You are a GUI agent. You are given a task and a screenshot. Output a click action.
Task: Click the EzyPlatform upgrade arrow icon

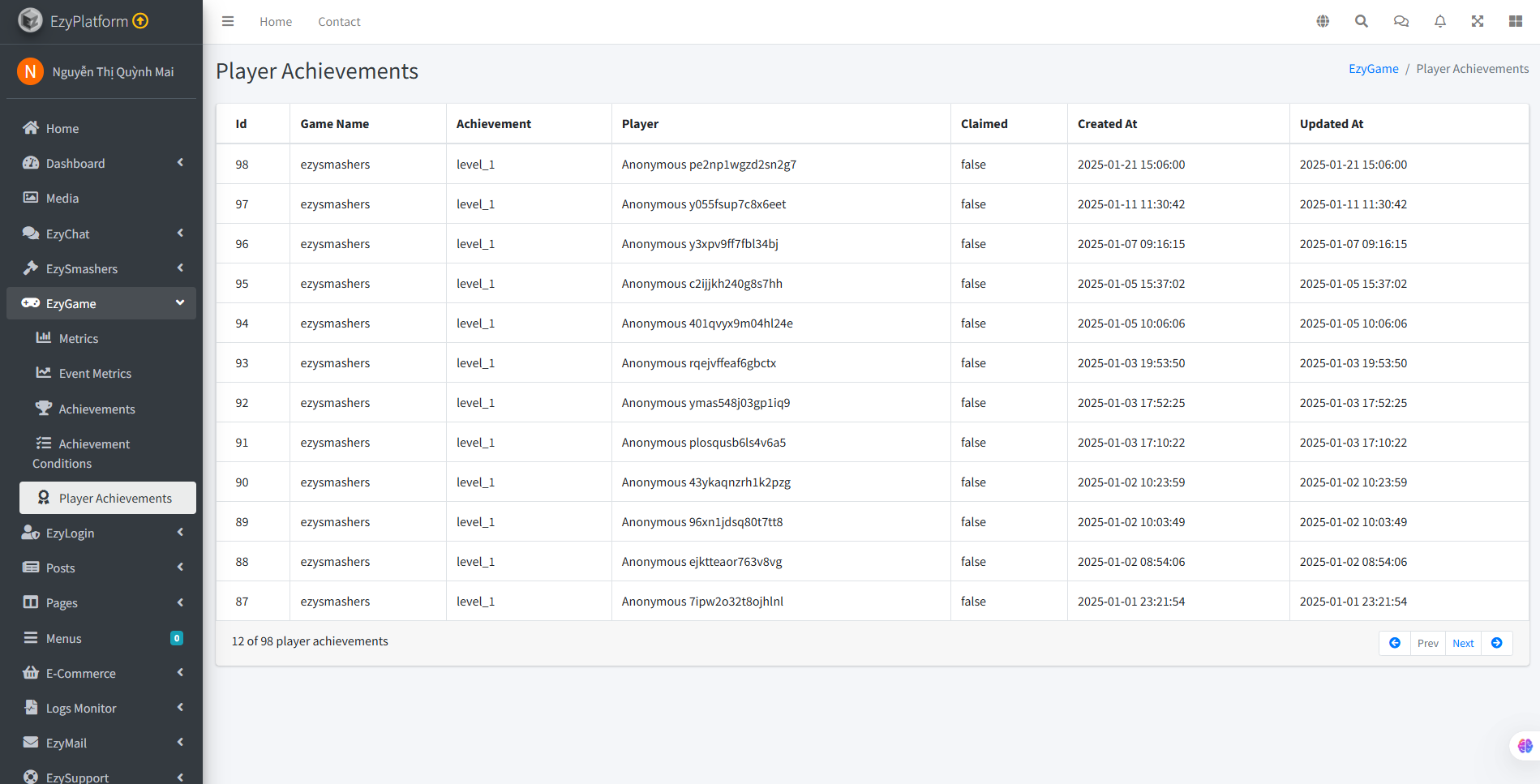(x=140, y=21)
